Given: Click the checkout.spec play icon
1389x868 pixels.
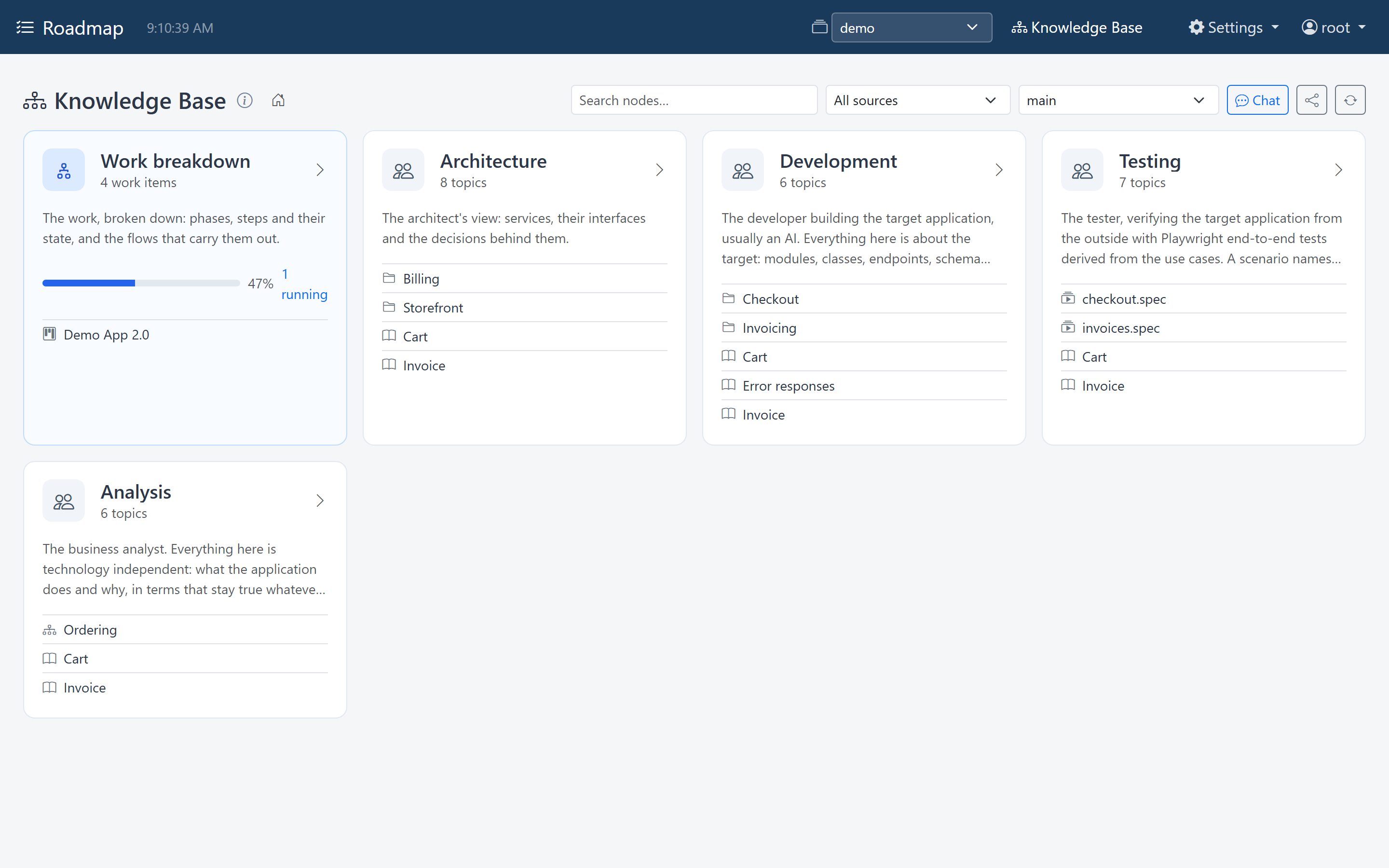Looking at the screenshot, I should pos(1068,298).
